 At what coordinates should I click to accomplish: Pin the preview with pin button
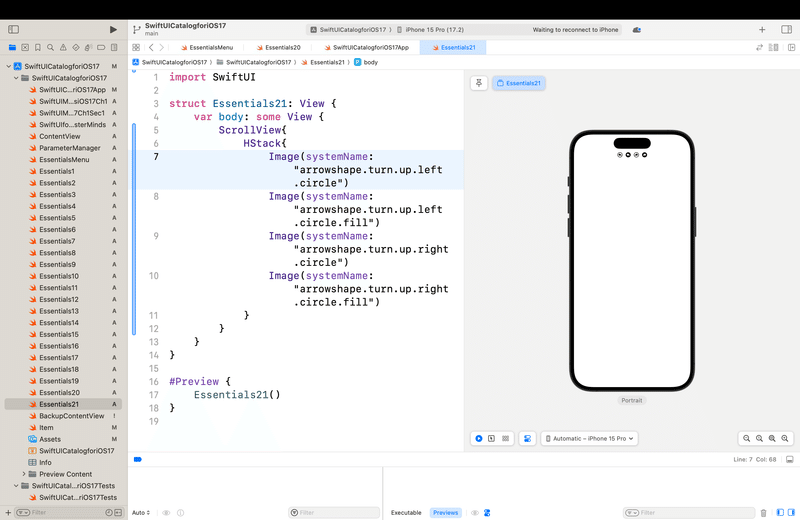[479, 83]
